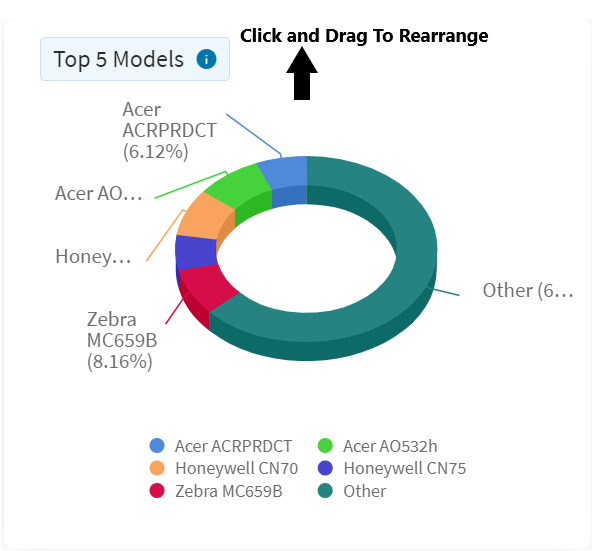Toggle Honeywell CN70 legend series

click(x=224, y=468)
